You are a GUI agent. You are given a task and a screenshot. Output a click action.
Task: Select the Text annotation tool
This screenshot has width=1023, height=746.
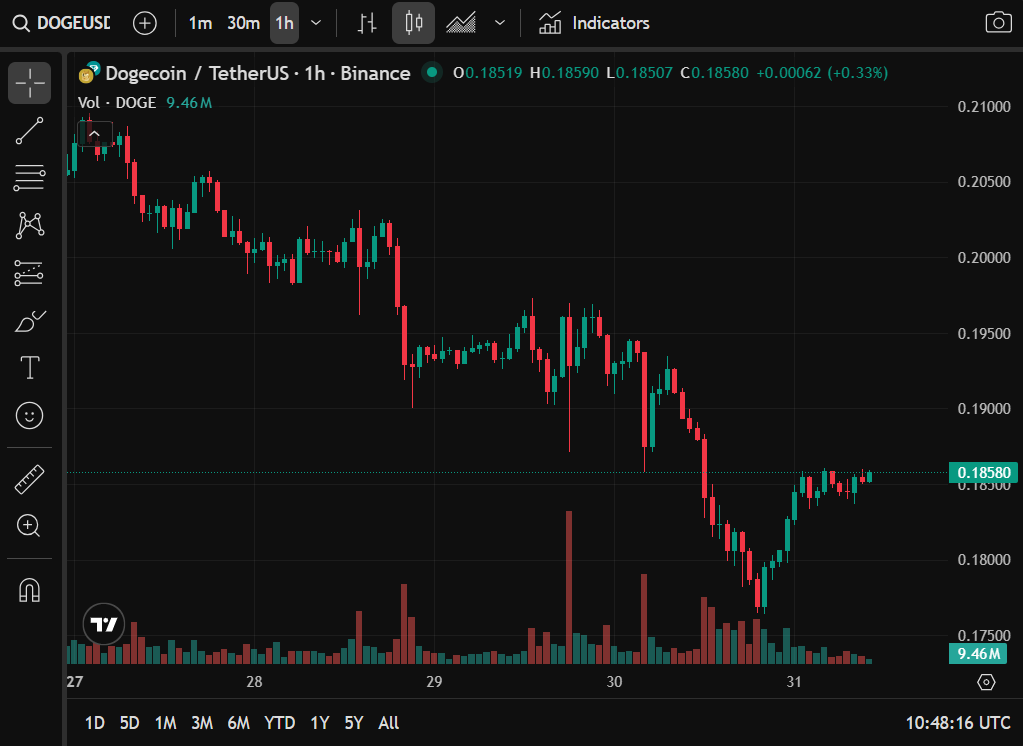[30, 368]
